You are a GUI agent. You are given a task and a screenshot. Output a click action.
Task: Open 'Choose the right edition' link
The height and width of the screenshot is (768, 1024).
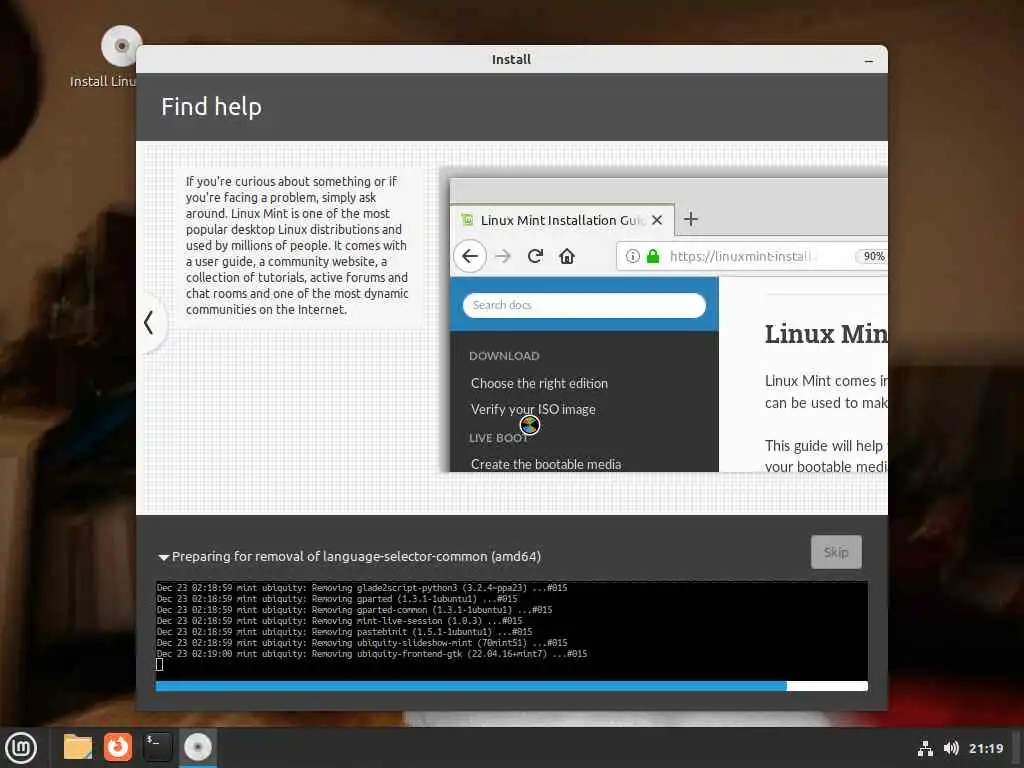[539, 383]
